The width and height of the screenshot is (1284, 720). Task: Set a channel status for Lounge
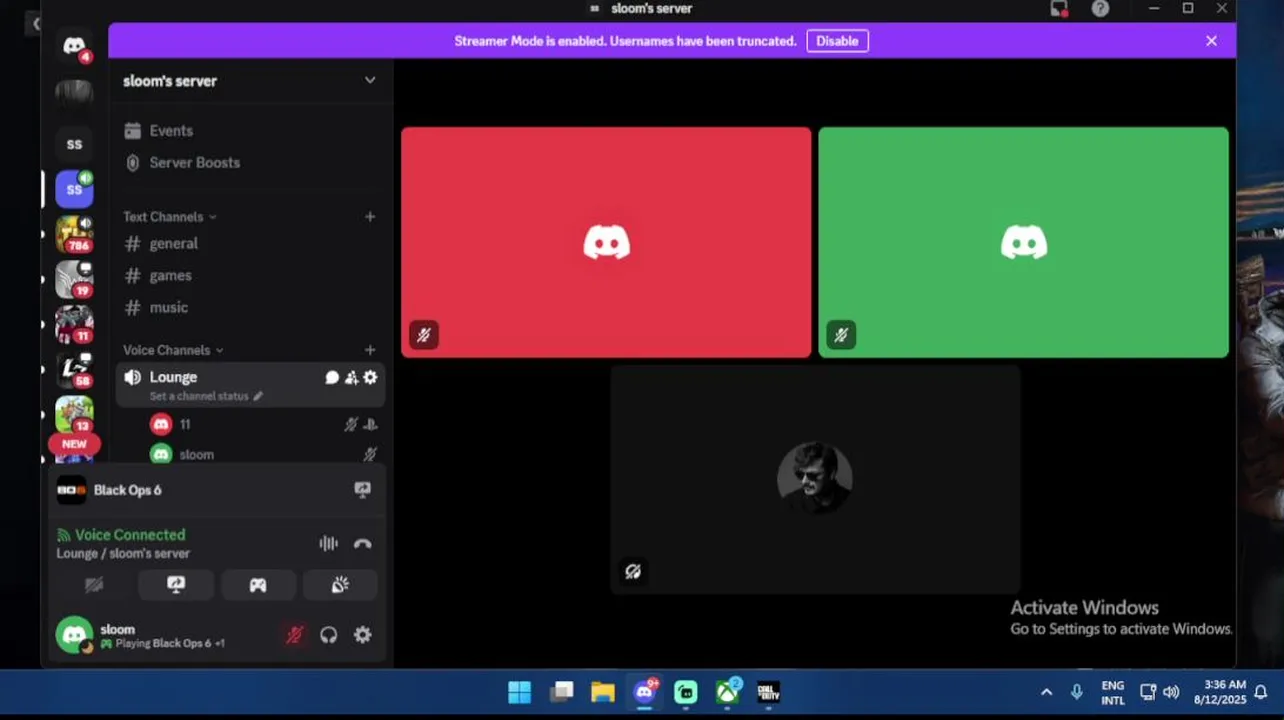coord(206,396)
